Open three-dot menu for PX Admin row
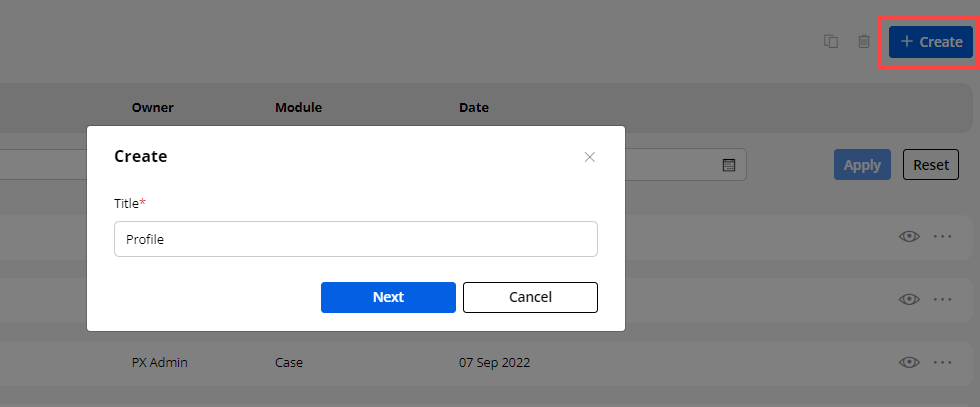The height and width of the screenshot is (407, 980). click(x=942, y=362)
